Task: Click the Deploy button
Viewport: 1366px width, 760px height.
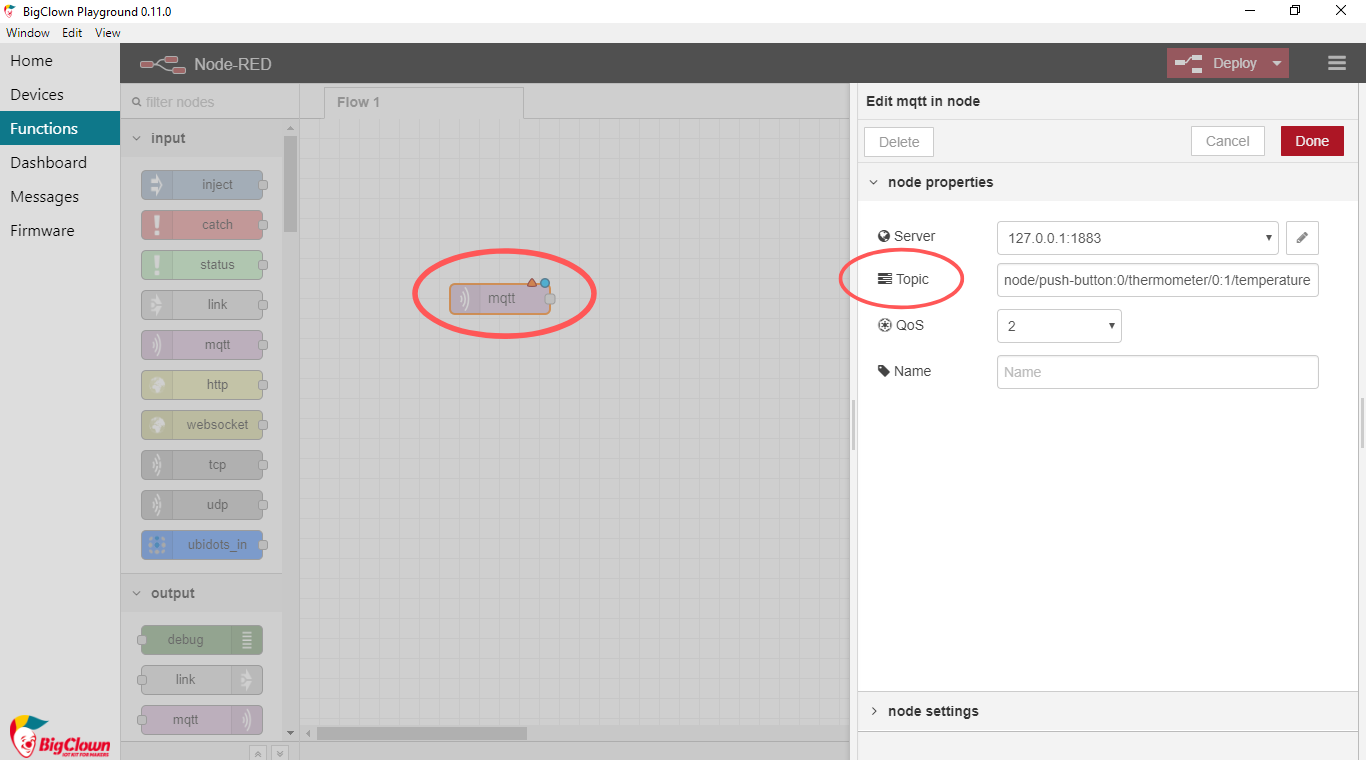Action: (x=1216, y=63)
